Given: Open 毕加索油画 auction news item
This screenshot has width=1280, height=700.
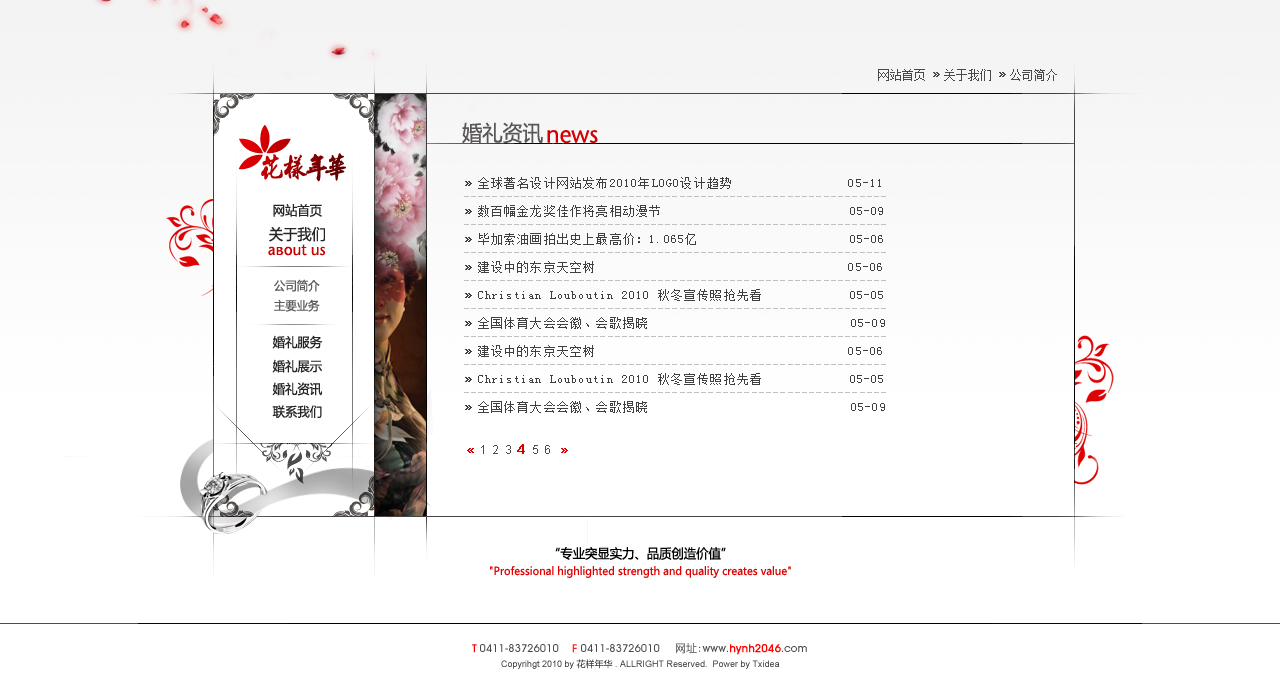Looking at the screenshot, I should 586,240.
